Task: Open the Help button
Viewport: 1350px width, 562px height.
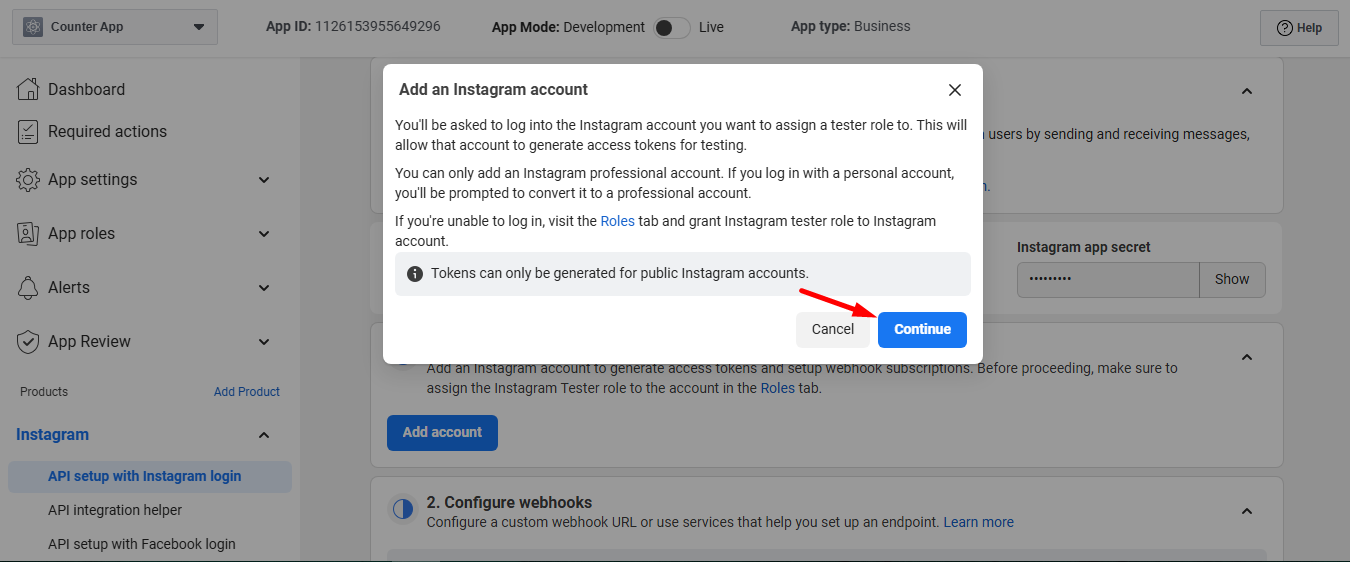Action: coord(1299,28)
